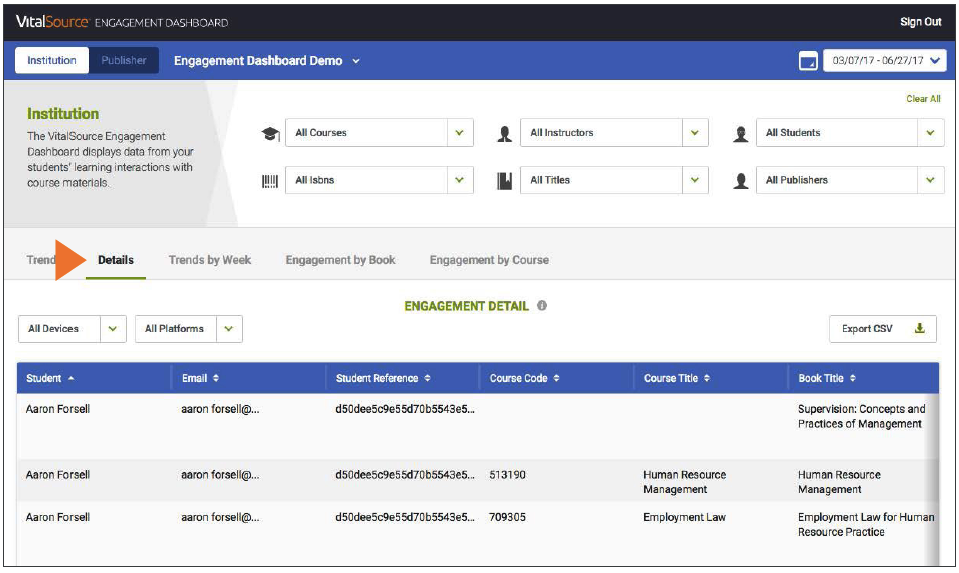This screenshot has width=959, height=573.
Task: Switch to the Institution view
Action: 51,61
